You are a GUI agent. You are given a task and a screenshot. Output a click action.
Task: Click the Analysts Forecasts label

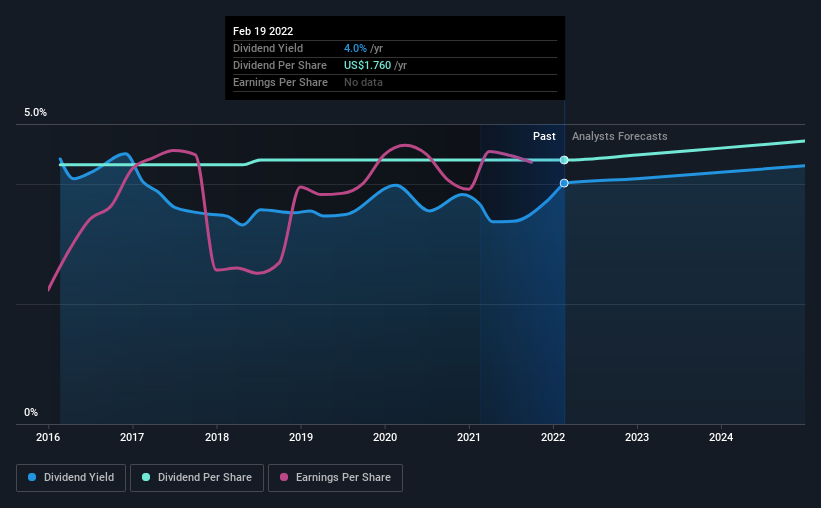(619, 136)
